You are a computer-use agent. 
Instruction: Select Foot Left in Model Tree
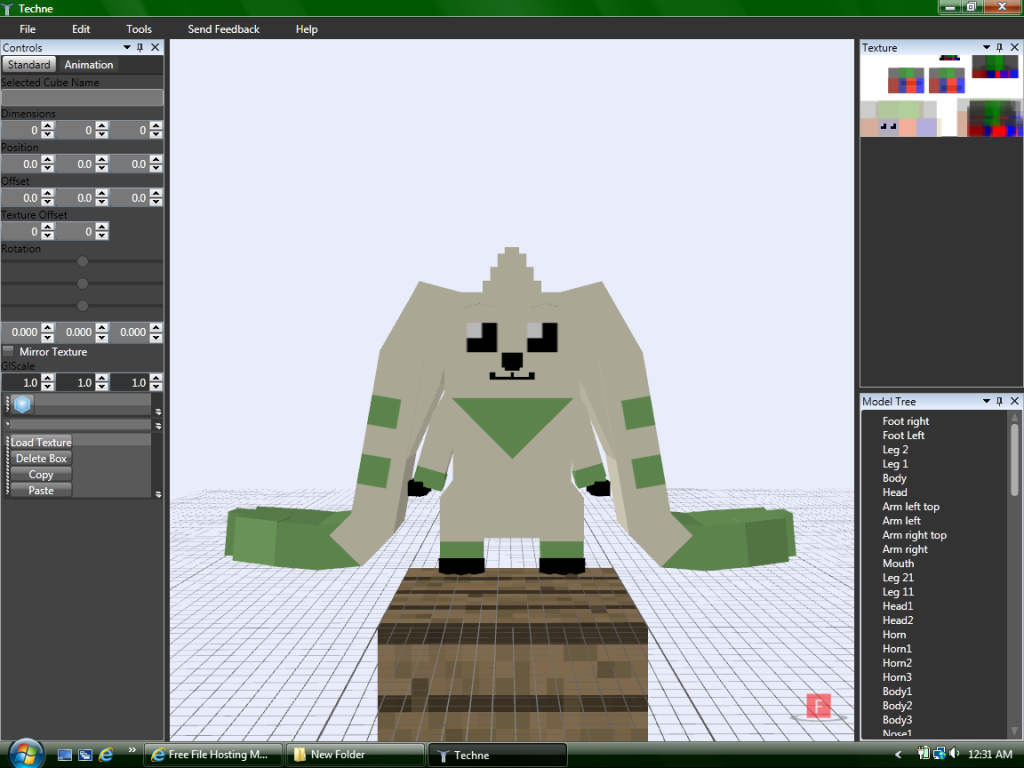point(903,436)
